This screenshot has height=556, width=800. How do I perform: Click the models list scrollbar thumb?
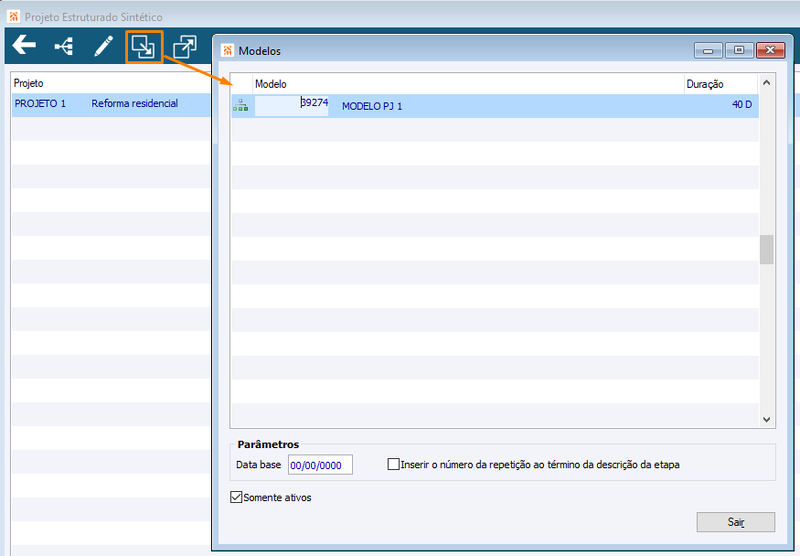766,249
